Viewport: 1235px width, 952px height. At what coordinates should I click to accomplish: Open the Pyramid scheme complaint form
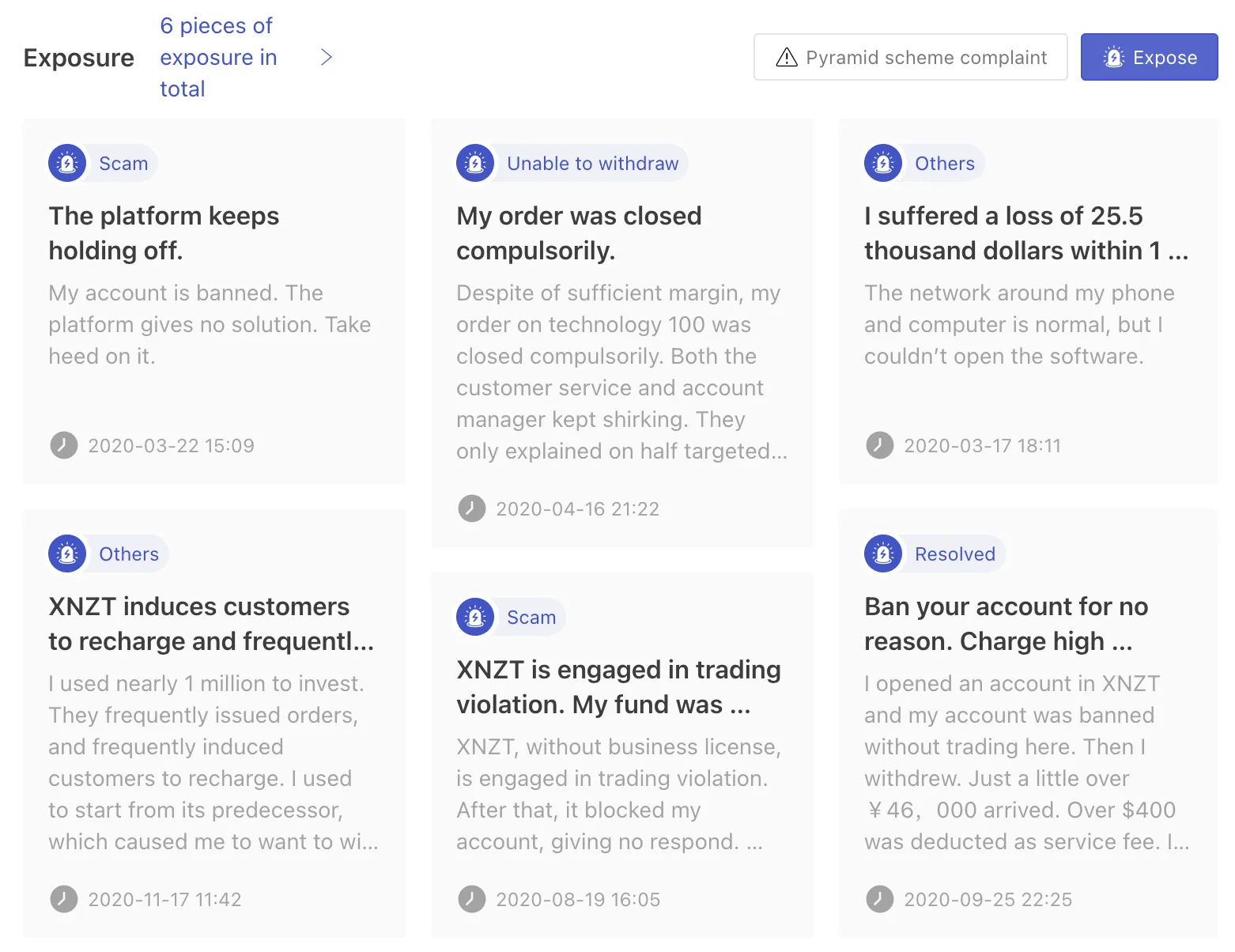coord(911,57)
